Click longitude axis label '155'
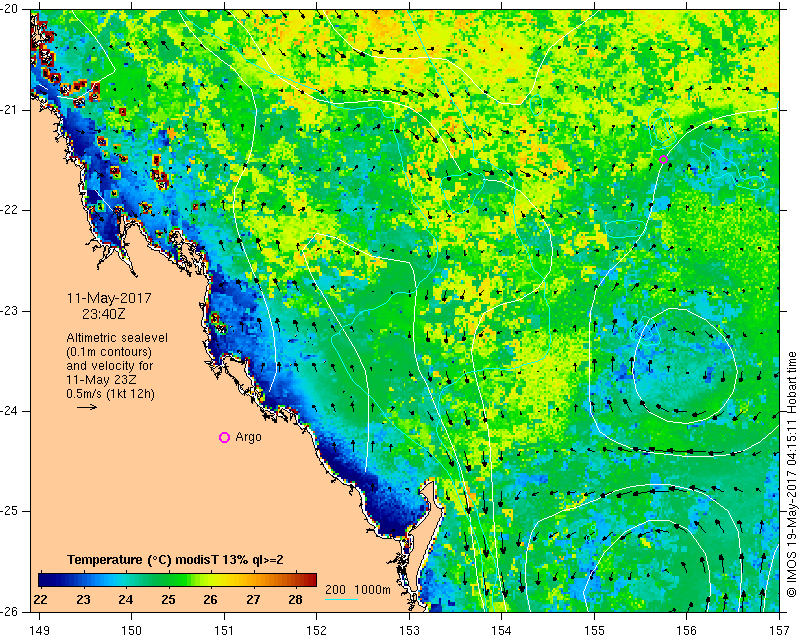The image size is (800, 640). [x=594, y=631]
